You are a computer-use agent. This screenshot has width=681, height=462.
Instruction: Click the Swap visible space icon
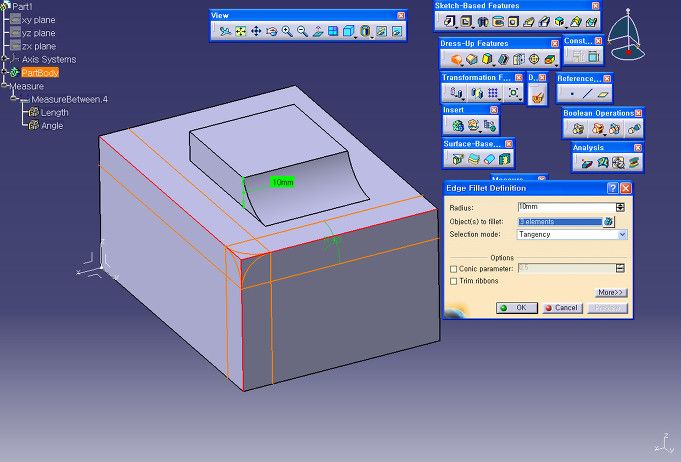pos(397,31)
